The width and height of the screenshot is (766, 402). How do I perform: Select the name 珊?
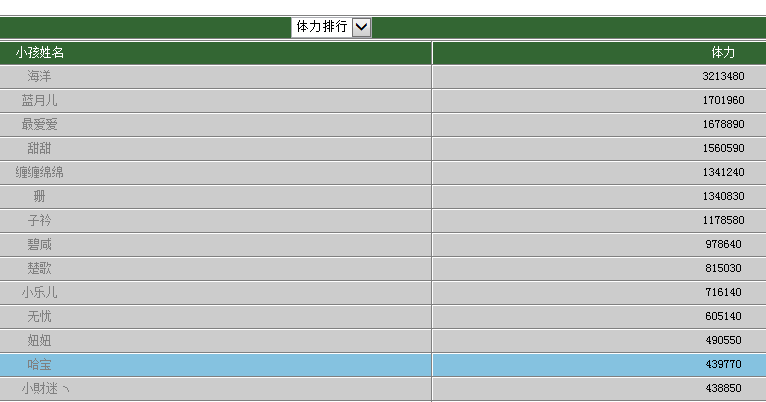pyautogui.click(x=40, y=196)
